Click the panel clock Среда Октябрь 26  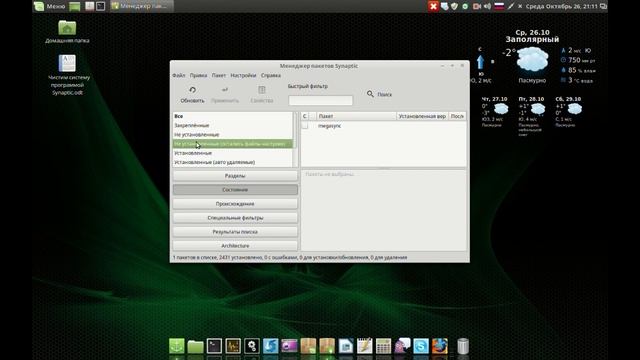[561, 6]
